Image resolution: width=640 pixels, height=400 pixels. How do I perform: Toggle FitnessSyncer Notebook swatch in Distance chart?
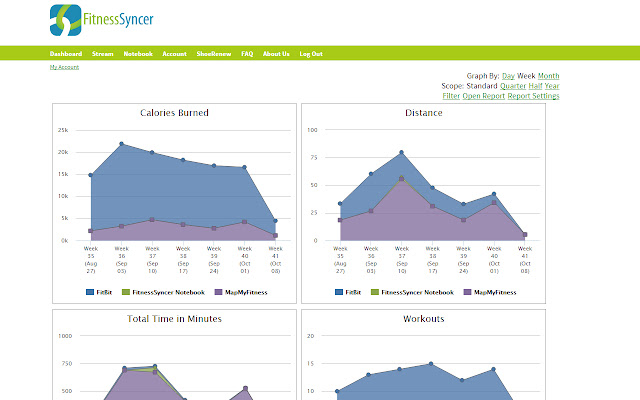[375, 292]
